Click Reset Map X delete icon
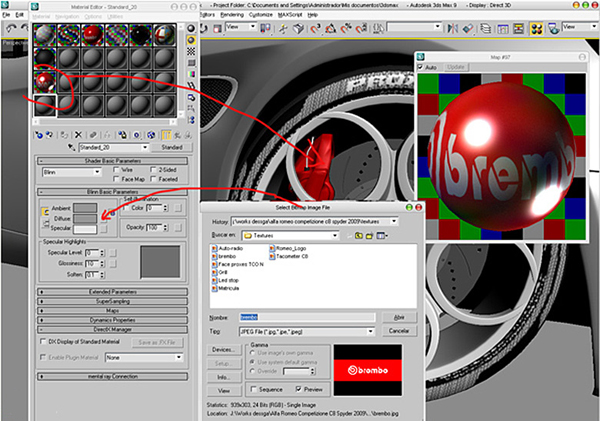Image resolution: width=600 pixels, height=421 pixels. [78, 135]
